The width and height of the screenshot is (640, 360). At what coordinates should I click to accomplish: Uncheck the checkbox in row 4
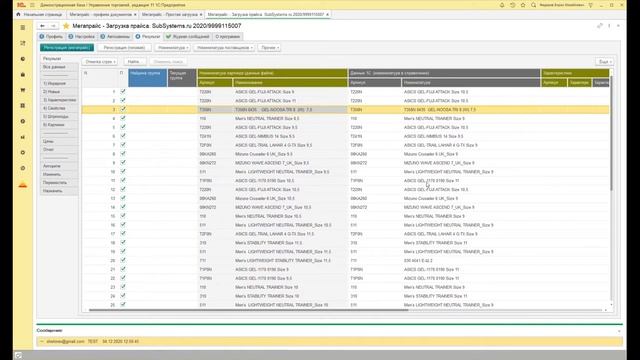123,118
